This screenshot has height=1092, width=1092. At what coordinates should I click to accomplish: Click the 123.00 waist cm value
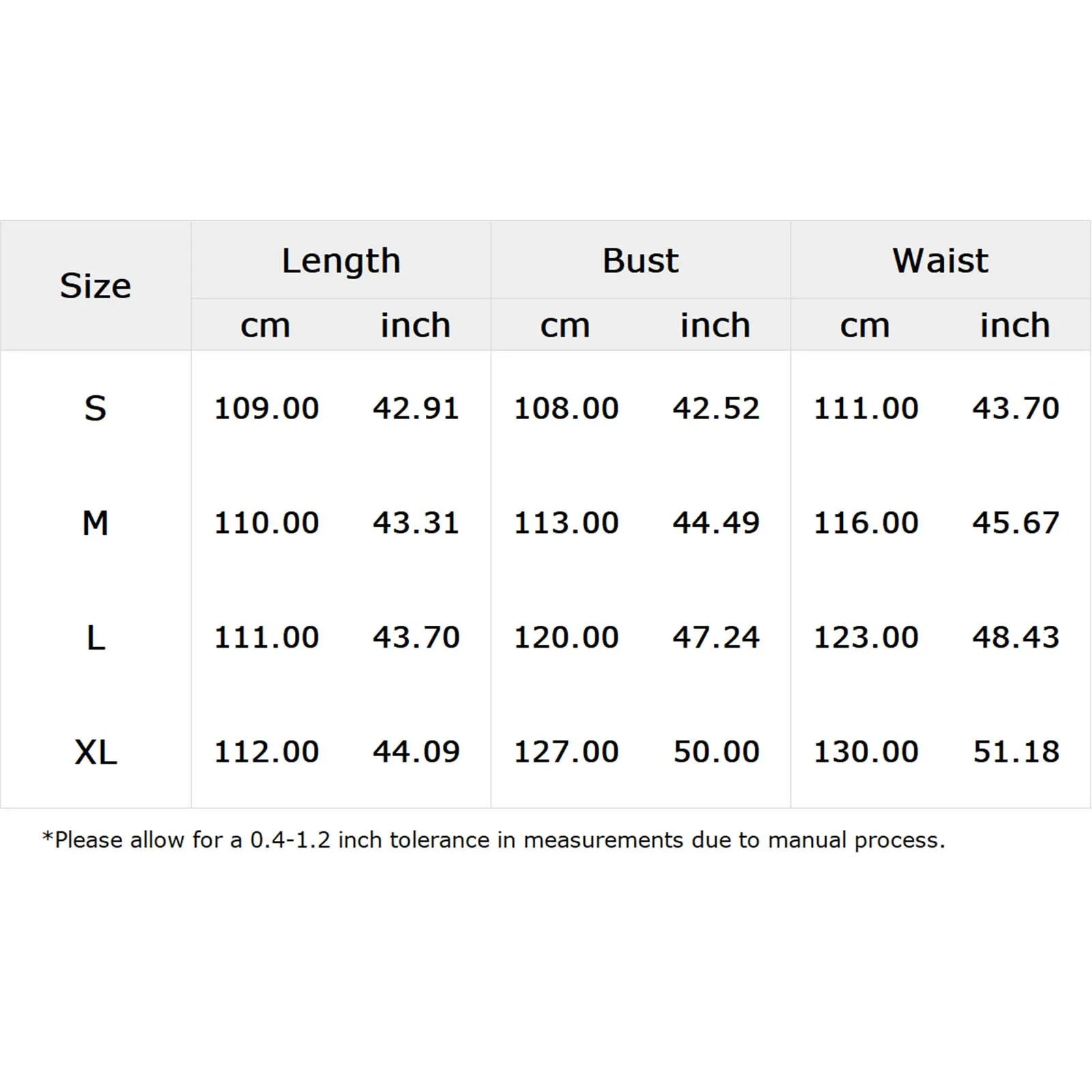point(866,637)
